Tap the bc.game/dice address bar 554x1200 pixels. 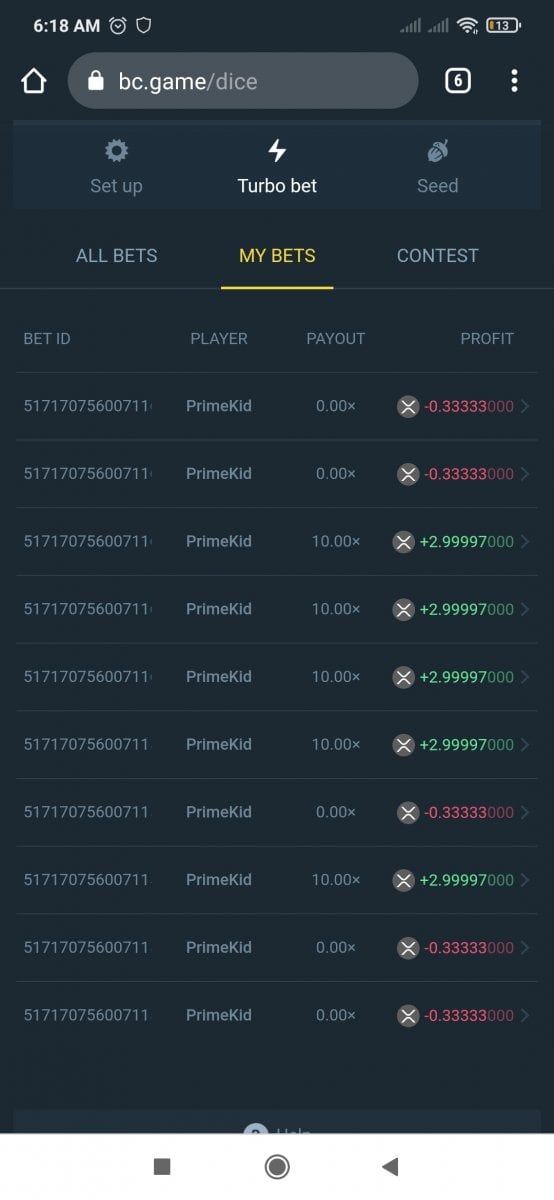tap(242, 81)
